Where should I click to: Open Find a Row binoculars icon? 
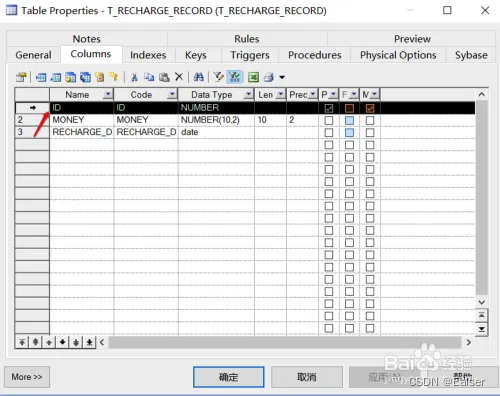click(x=199, y=77)
